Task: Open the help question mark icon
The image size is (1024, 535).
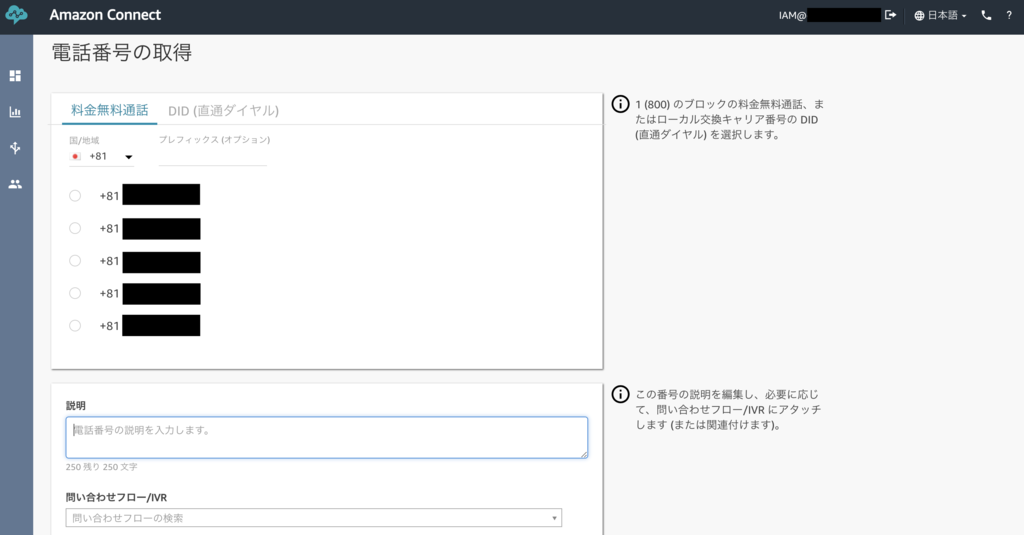Action: click(1008, 15)
